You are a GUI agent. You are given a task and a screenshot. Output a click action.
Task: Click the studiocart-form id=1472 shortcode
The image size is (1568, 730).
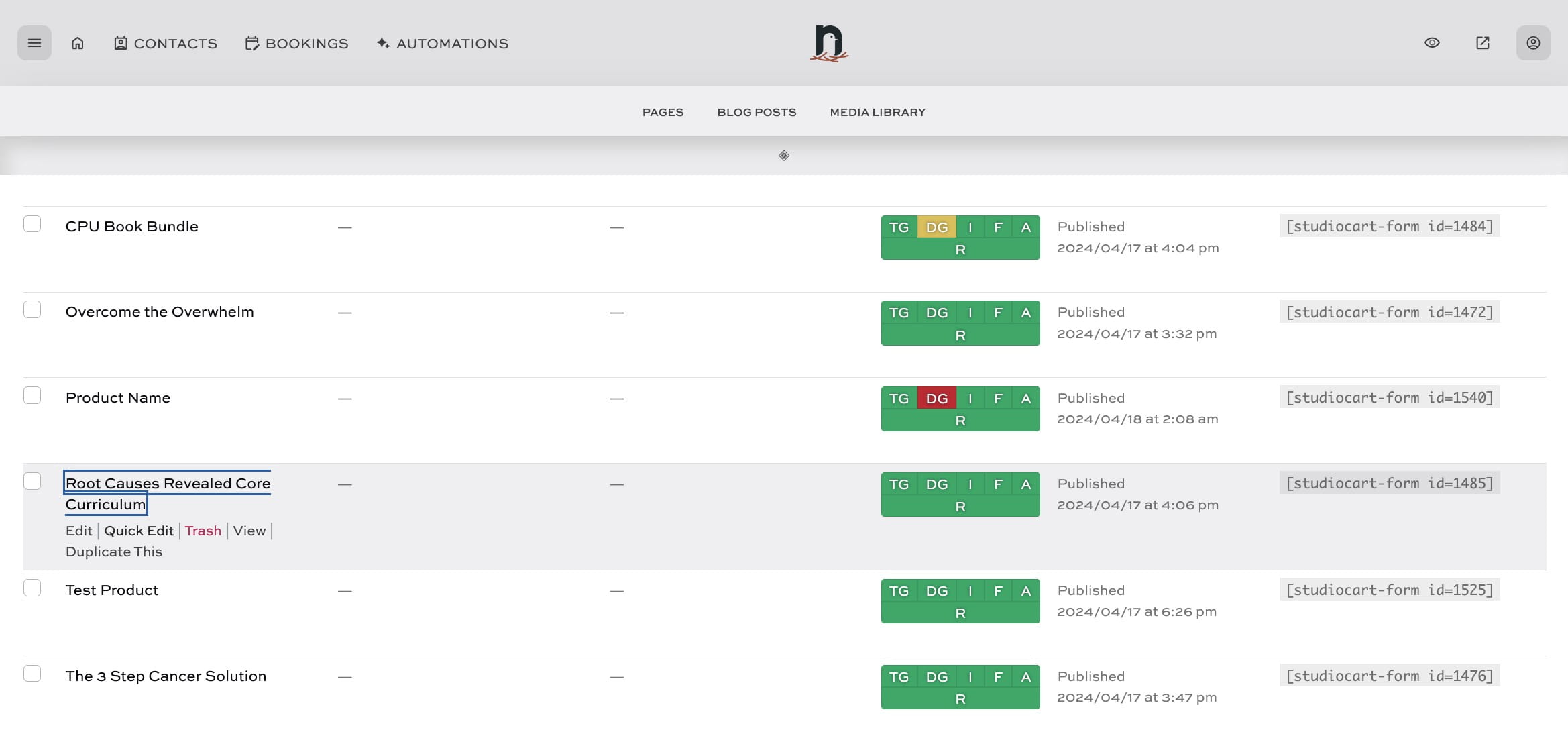click(x=1389, y=312)
